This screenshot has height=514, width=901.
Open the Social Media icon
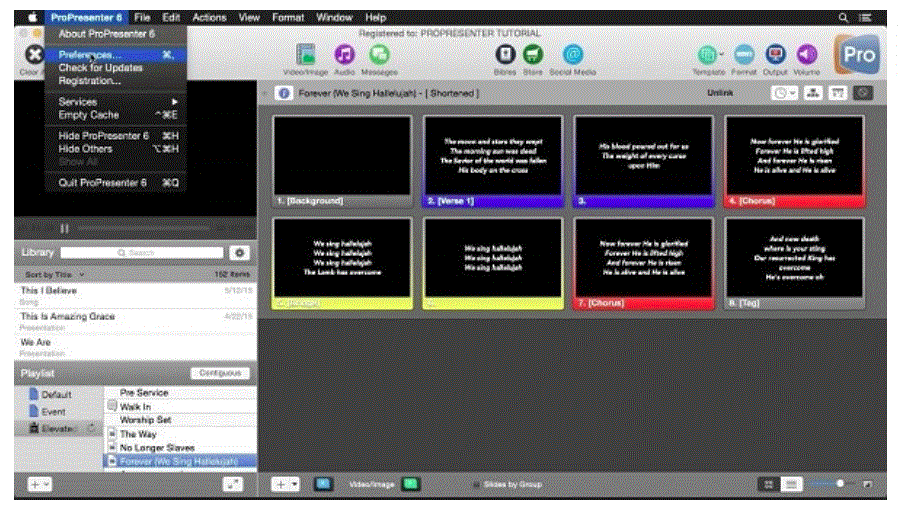(572, 55)
